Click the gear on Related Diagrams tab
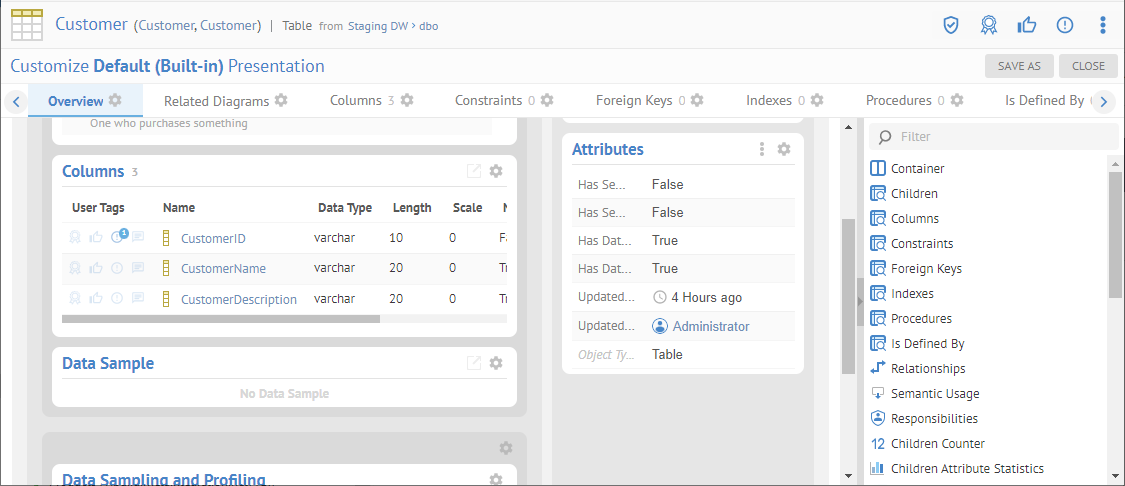 281,101
